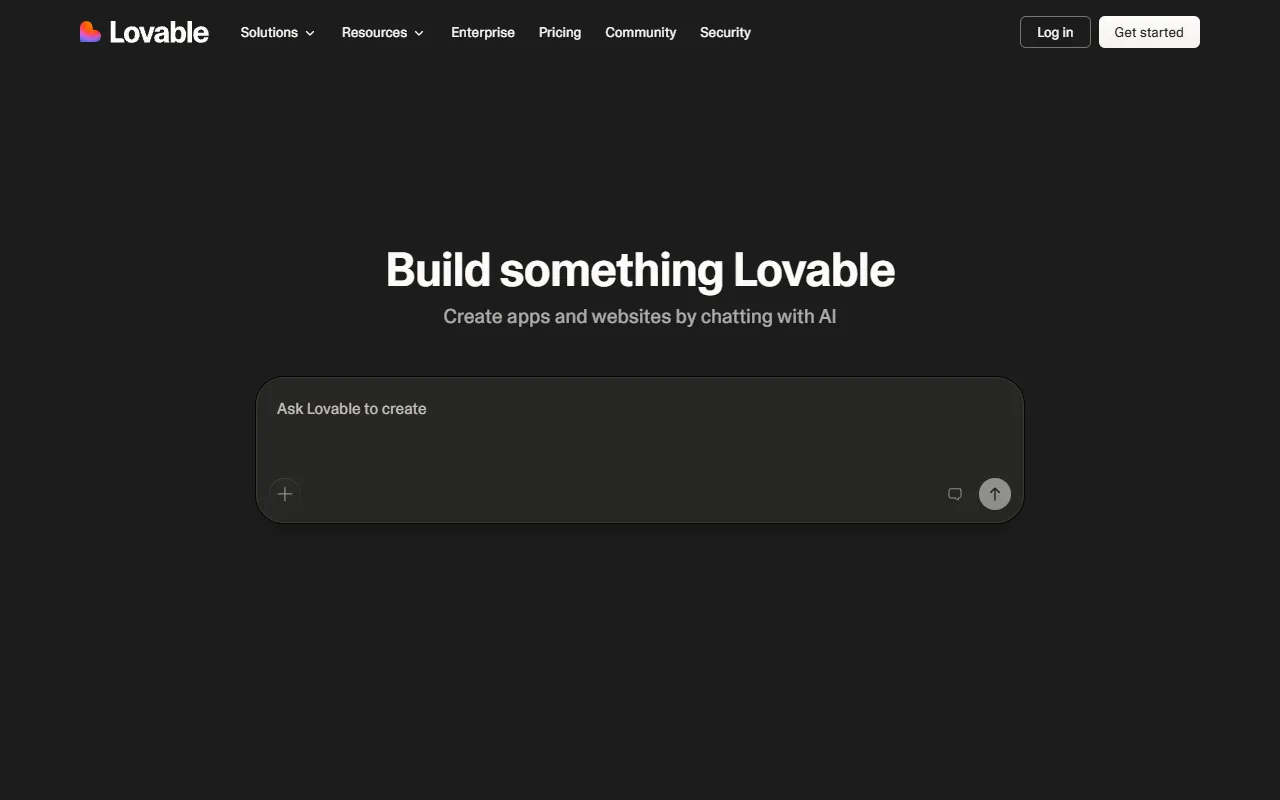Viewport: 1280px width, 800px height.
Task: Click the Log in button
Action: pyautogui.click(x=1055, y=32)
